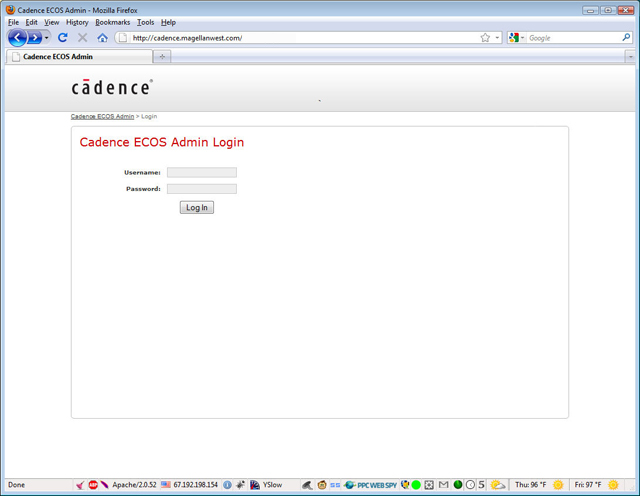Go back with the Back arrow
The height and width of the screenshot is (496, 640).
(17, 38)
